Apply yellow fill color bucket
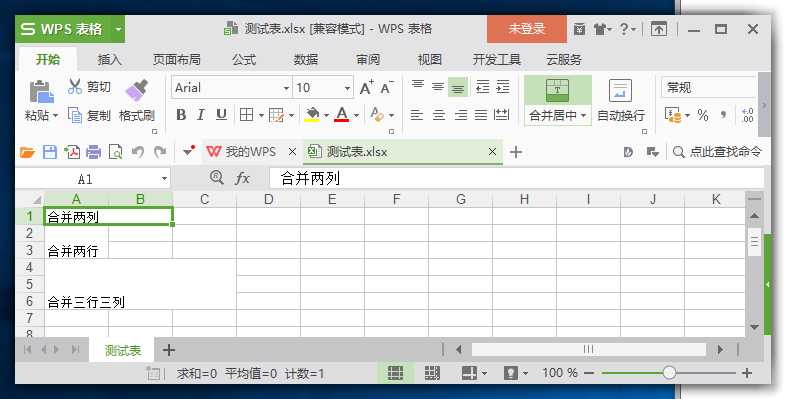Screen dimensions: 786x399 [x=312, y=115]
